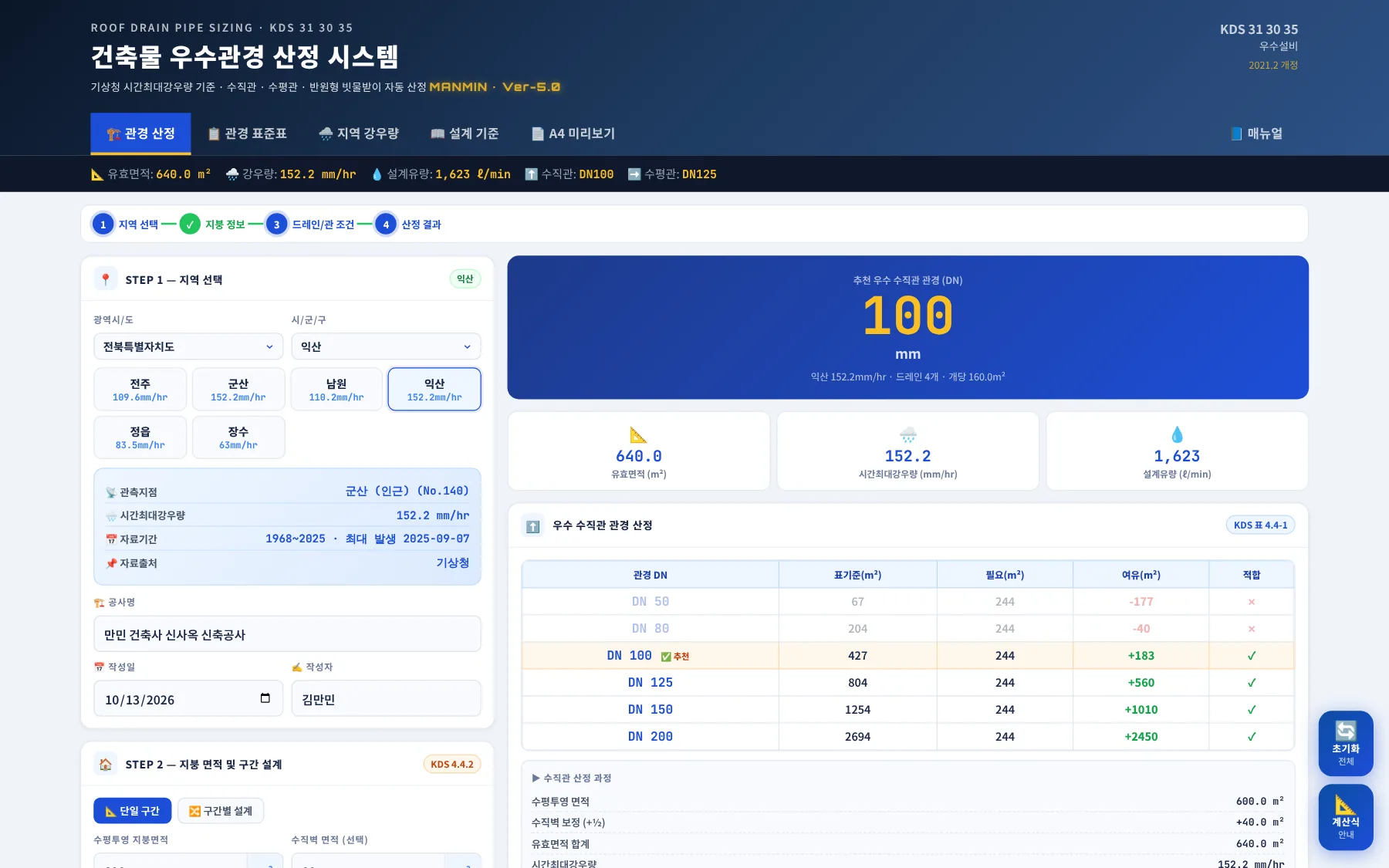Open the 매뉴얼 book icon link
Screen dimensions: 1389x868
click(x=1256, y=133)
